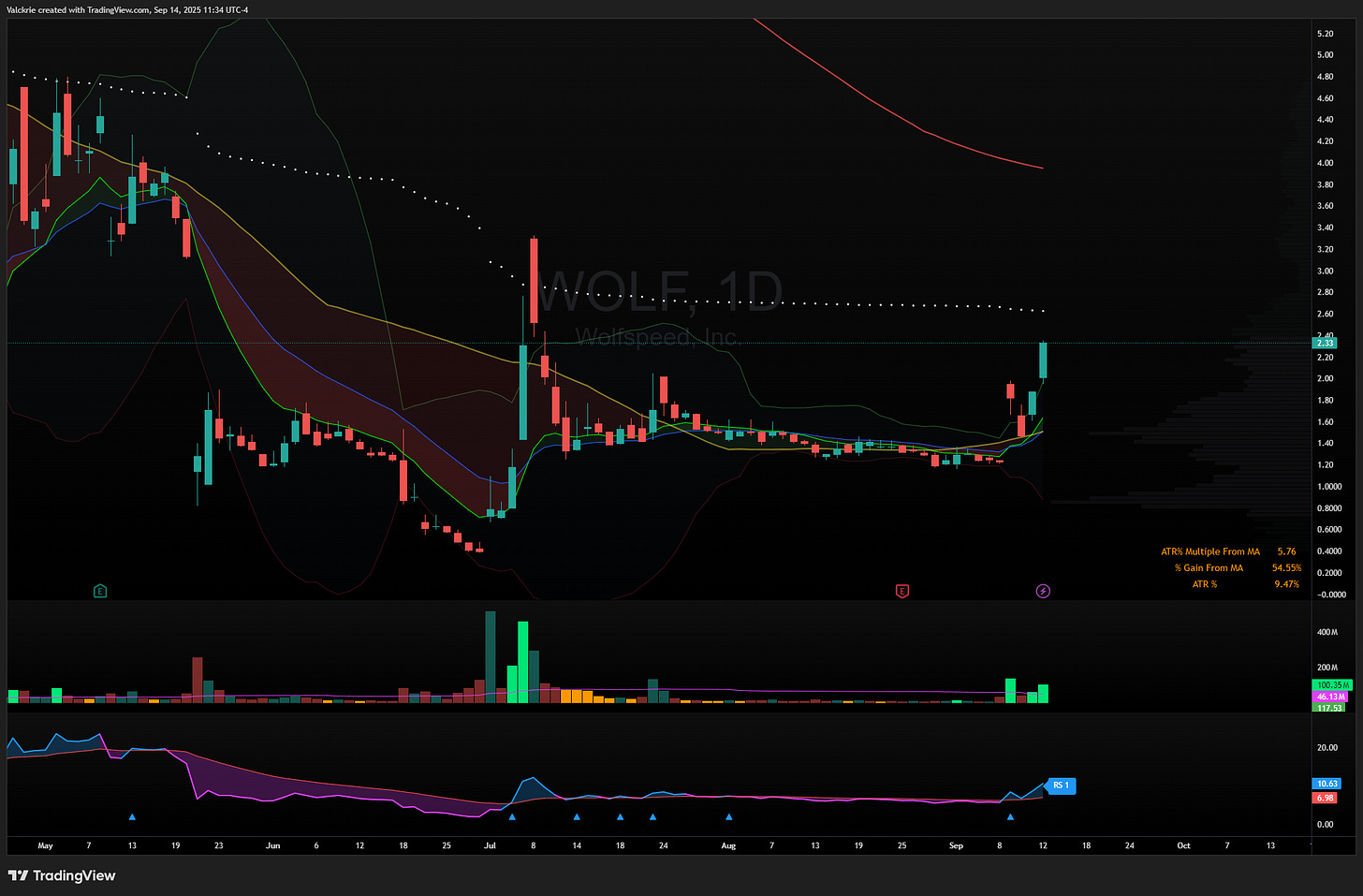Click the 20.00 RS pane axis label

[1327, 747]
